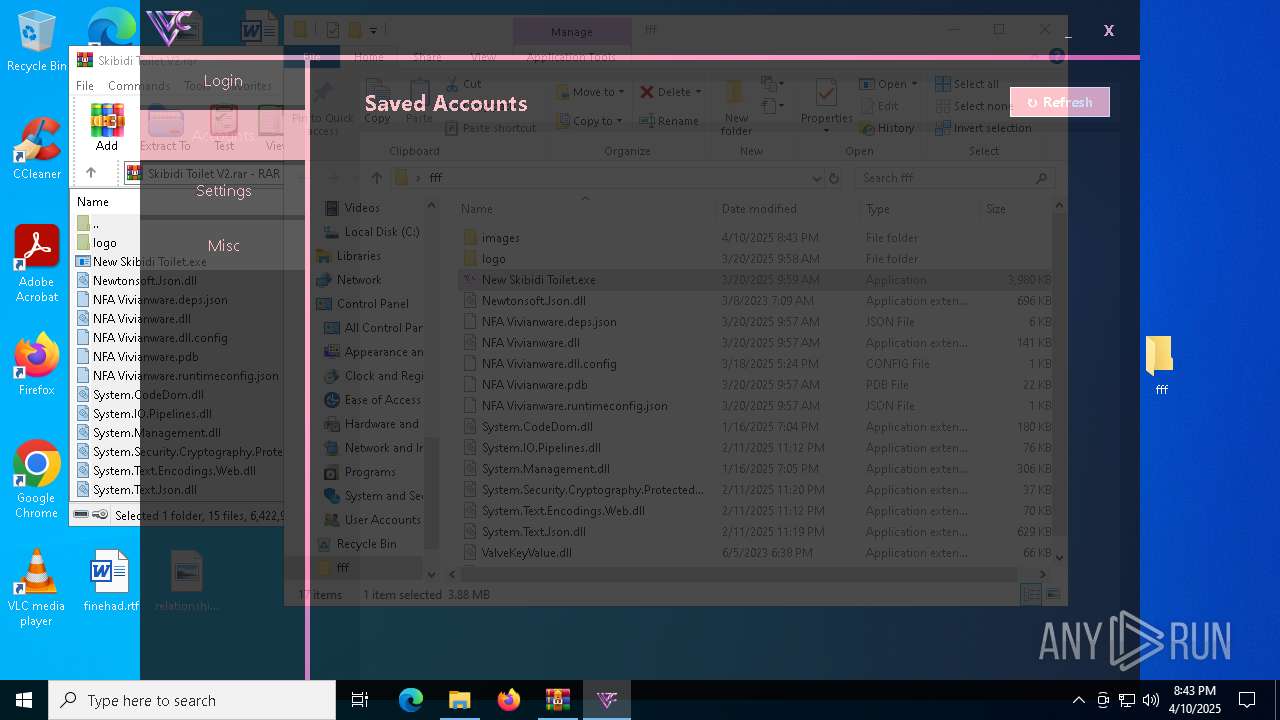1280x720 pixels.
Task: Select Local Disk (C:) in File Explorer navigation
Action: pyautogui.click(x=381, y=232)
